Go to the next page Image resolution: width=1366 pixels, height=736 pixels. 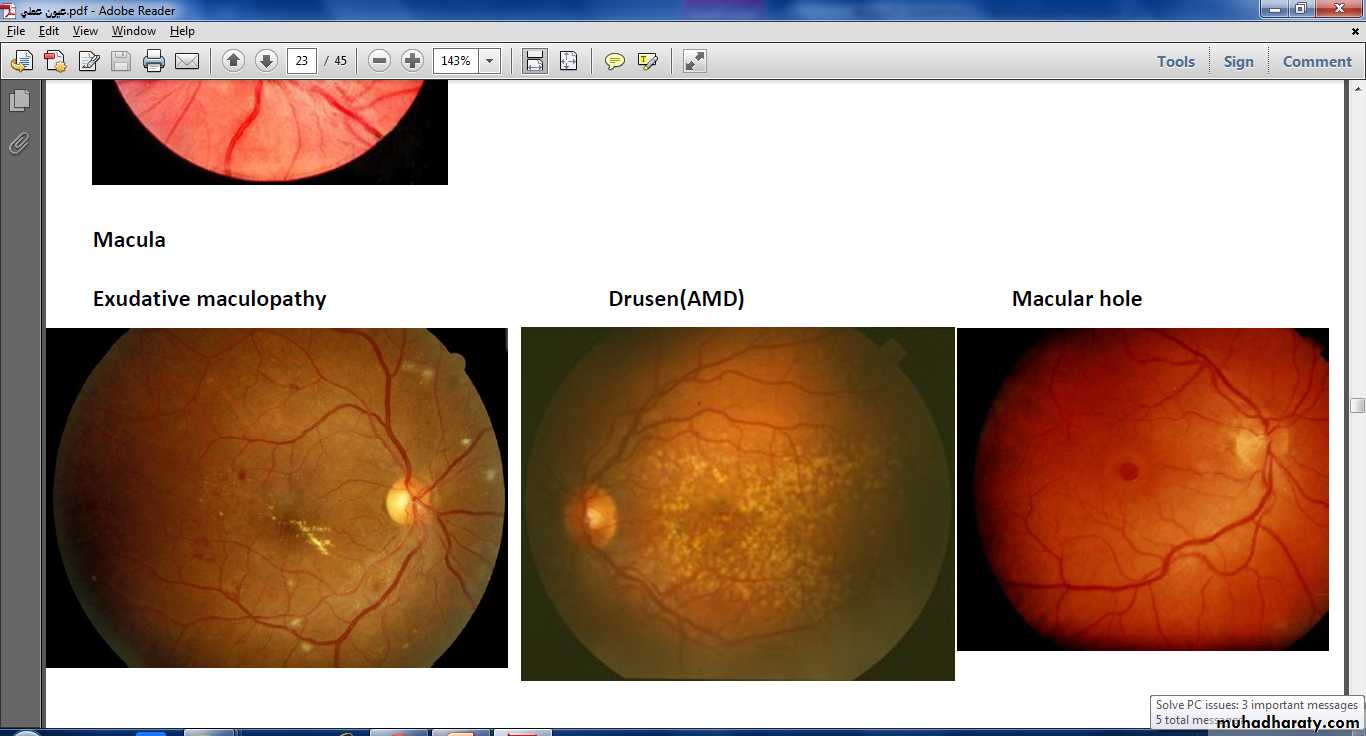coord(266,61)
